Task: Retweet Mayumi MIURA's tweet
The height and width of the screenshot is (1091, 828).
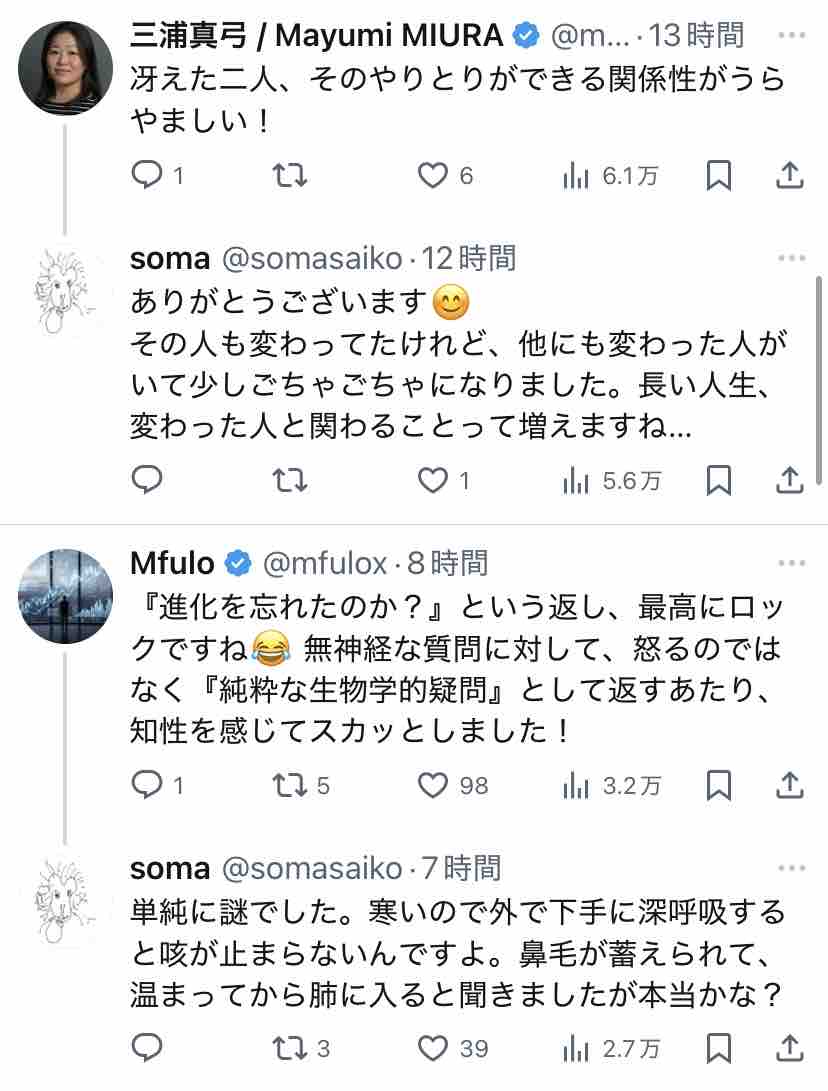Action: pos(290,176)
